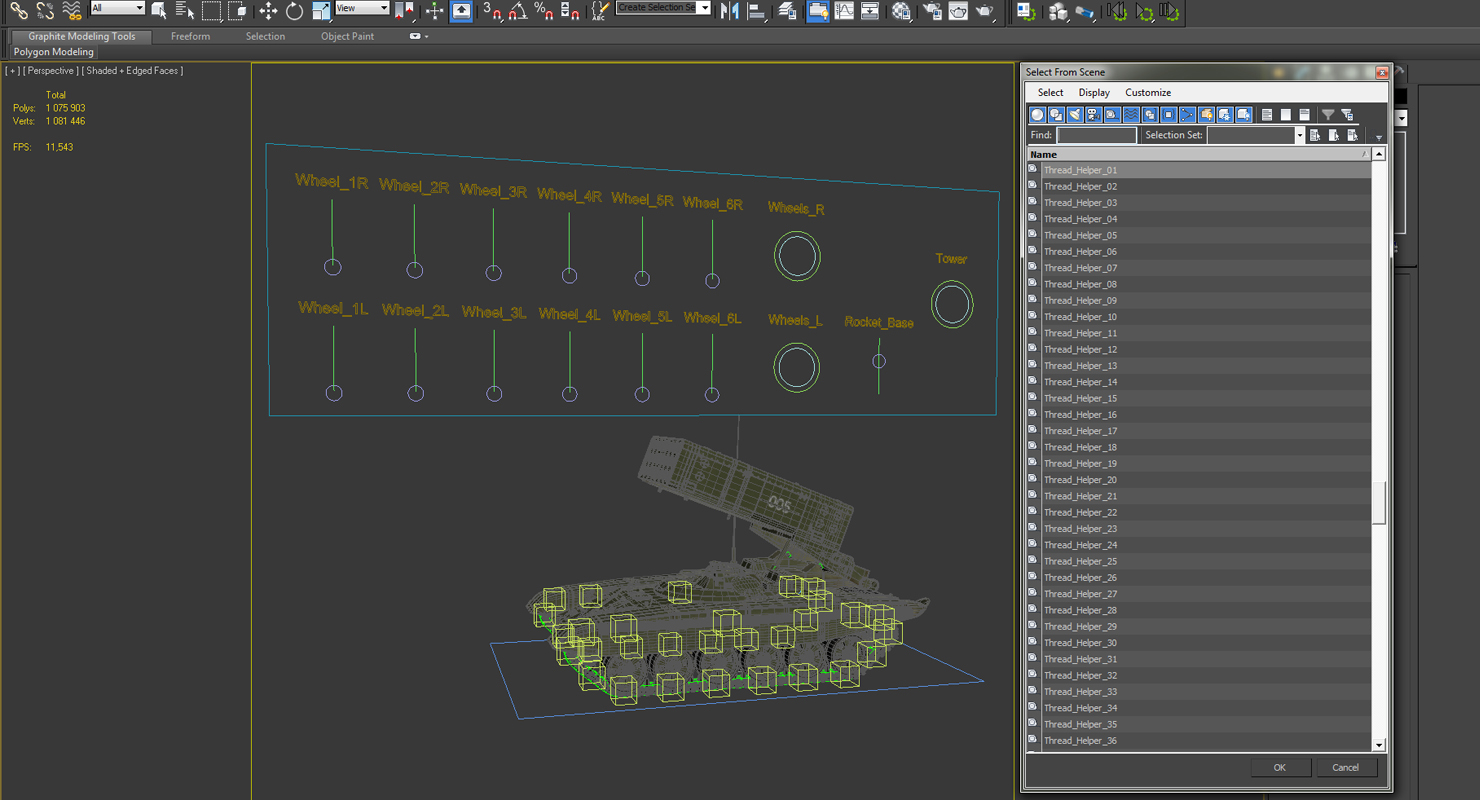The height and width of the screenshot is (800, 1480).
Task: Select the Unlink Selection tool
Action: point(45,10)
